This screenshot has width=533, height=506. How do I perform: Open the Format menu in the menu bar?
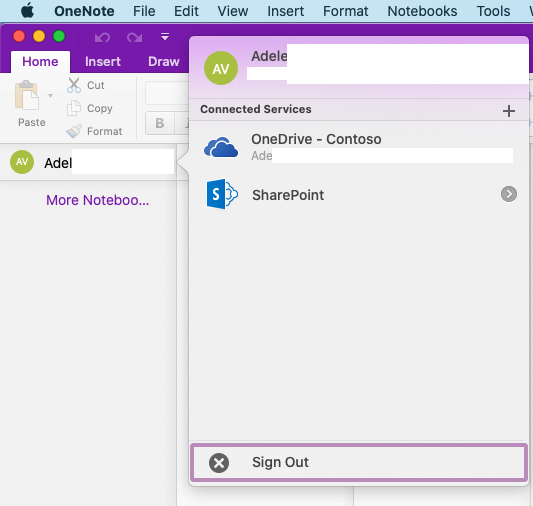point(345,11)
